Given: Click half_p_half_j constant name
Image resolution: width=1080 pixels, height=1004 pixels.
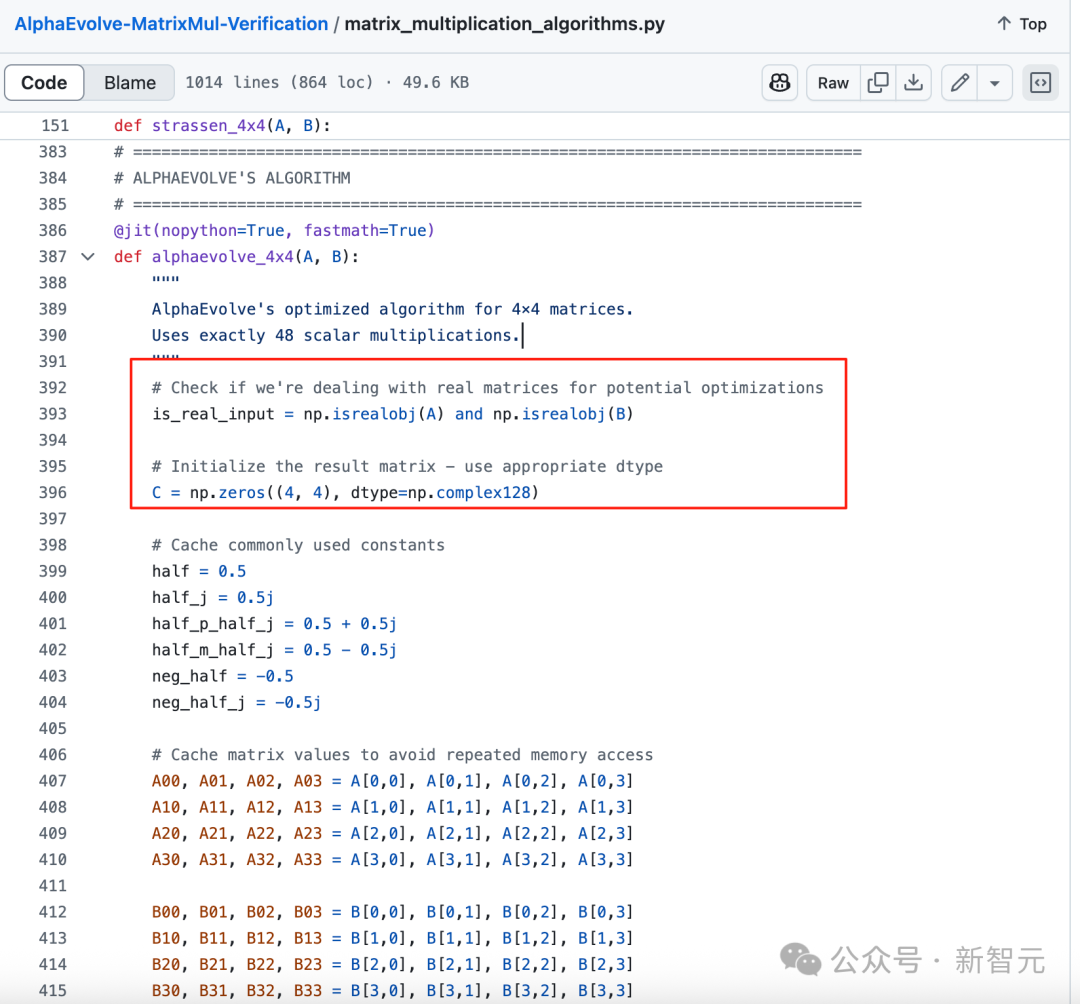Looking at the screenshot, I should [213, 624].
